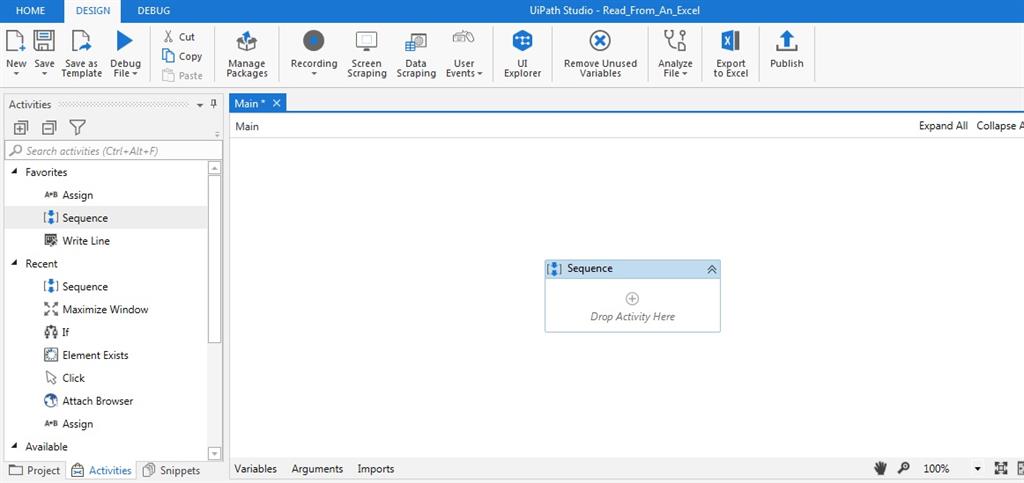Click Export to Excel
1024x483 pixels.
[x=730, y=55]
